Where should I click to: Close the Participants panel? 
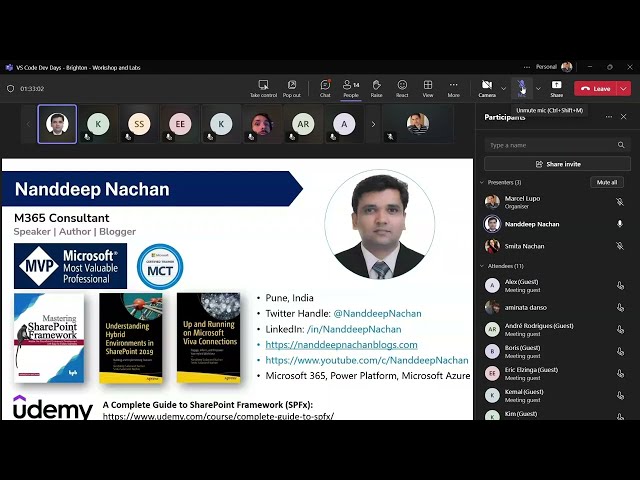[x=623, y=117]
